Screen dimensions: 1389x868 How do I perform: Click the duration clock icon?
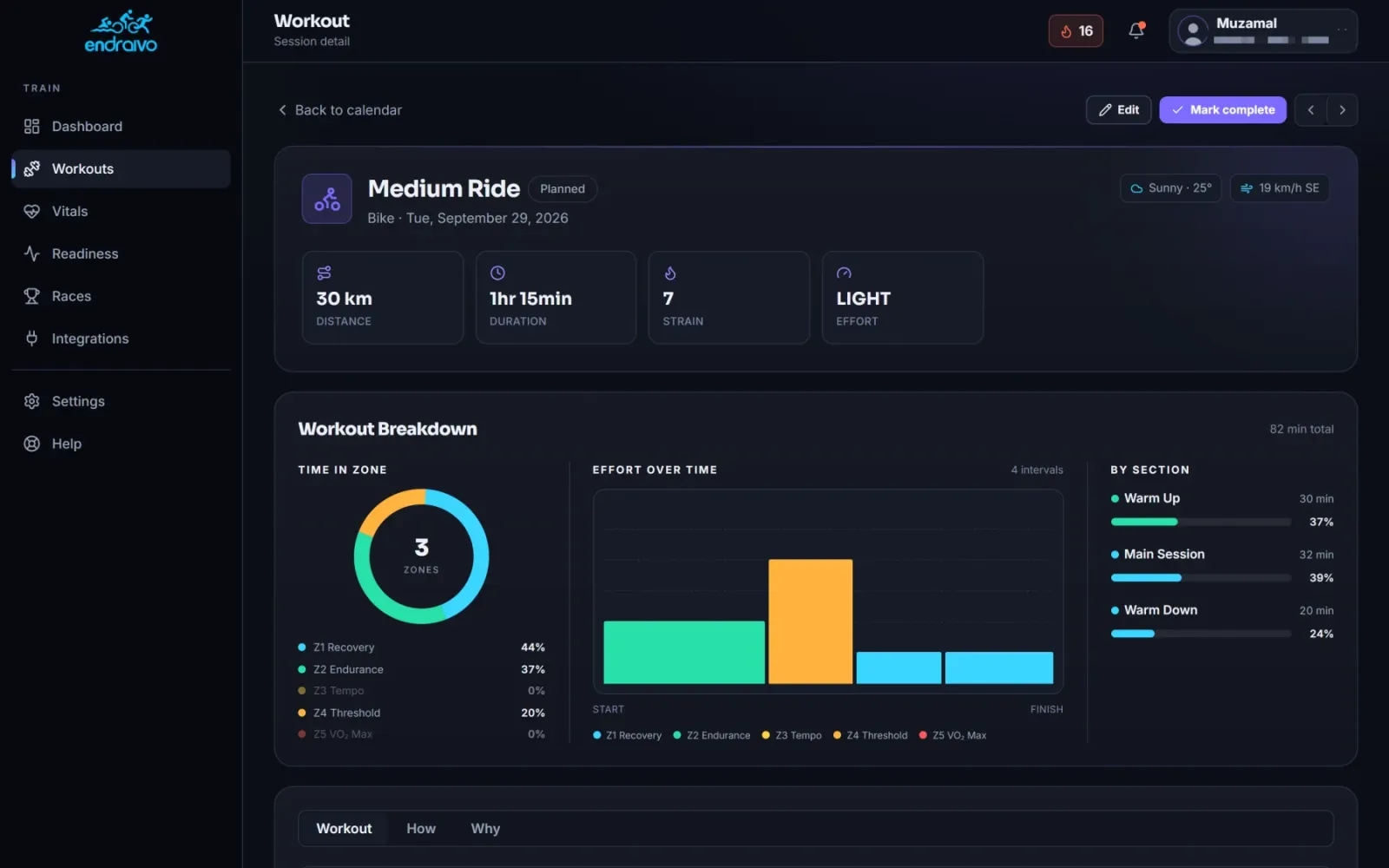497,273
